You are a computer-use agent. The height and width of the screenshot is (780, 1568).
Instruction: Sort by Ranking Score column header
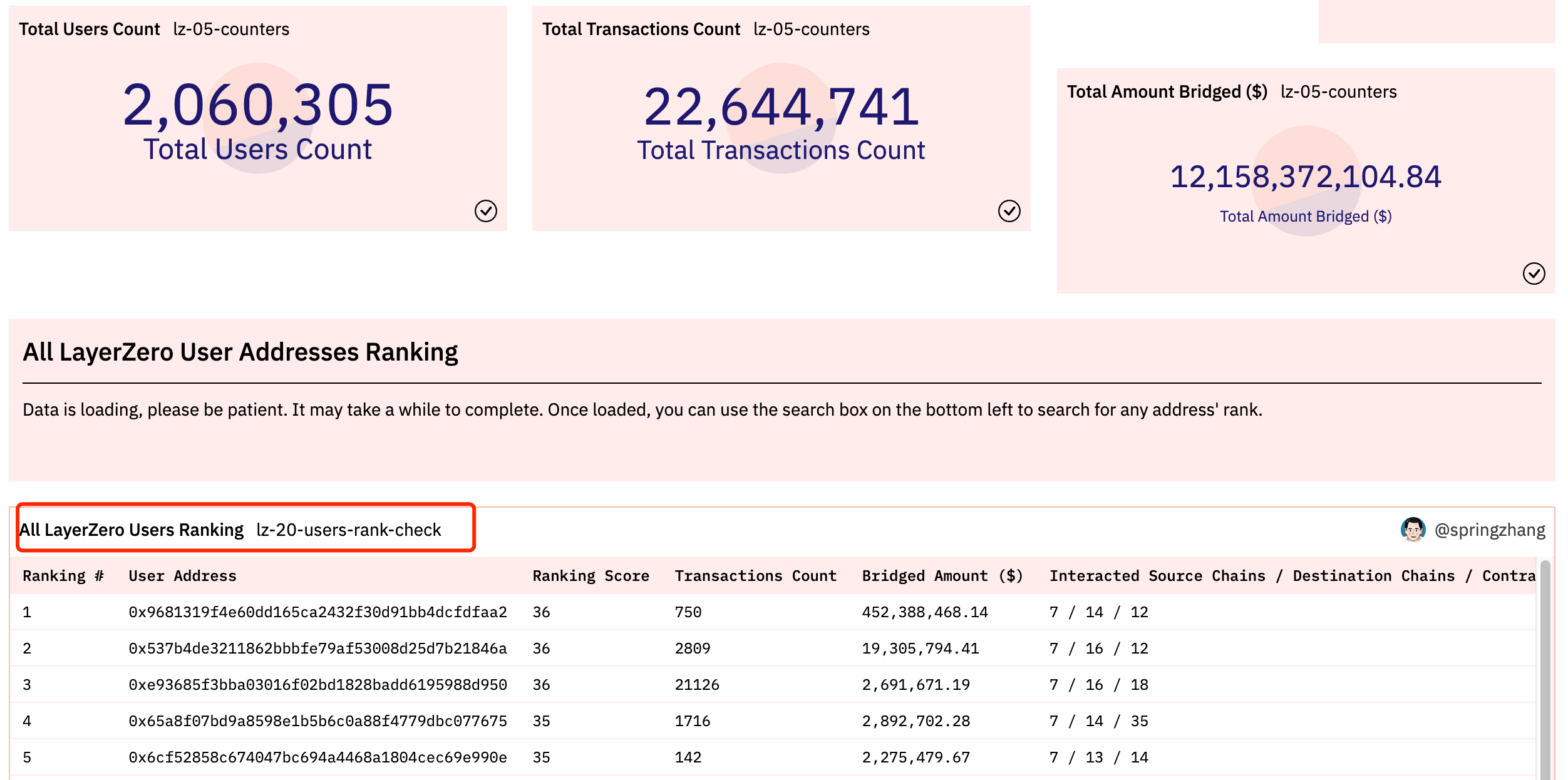tap(591, 576)
